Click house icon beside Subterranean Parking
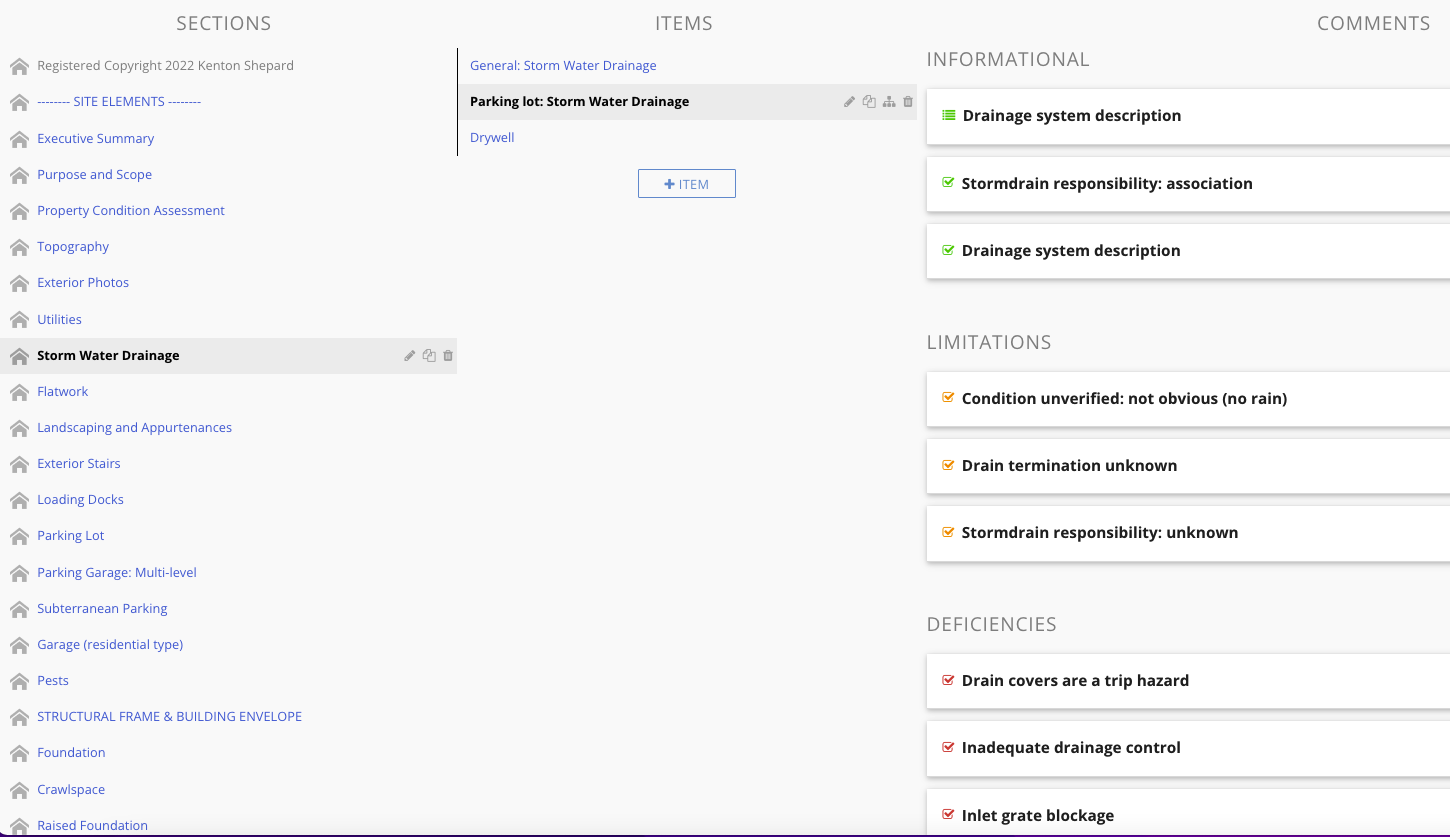 point(19,609)
